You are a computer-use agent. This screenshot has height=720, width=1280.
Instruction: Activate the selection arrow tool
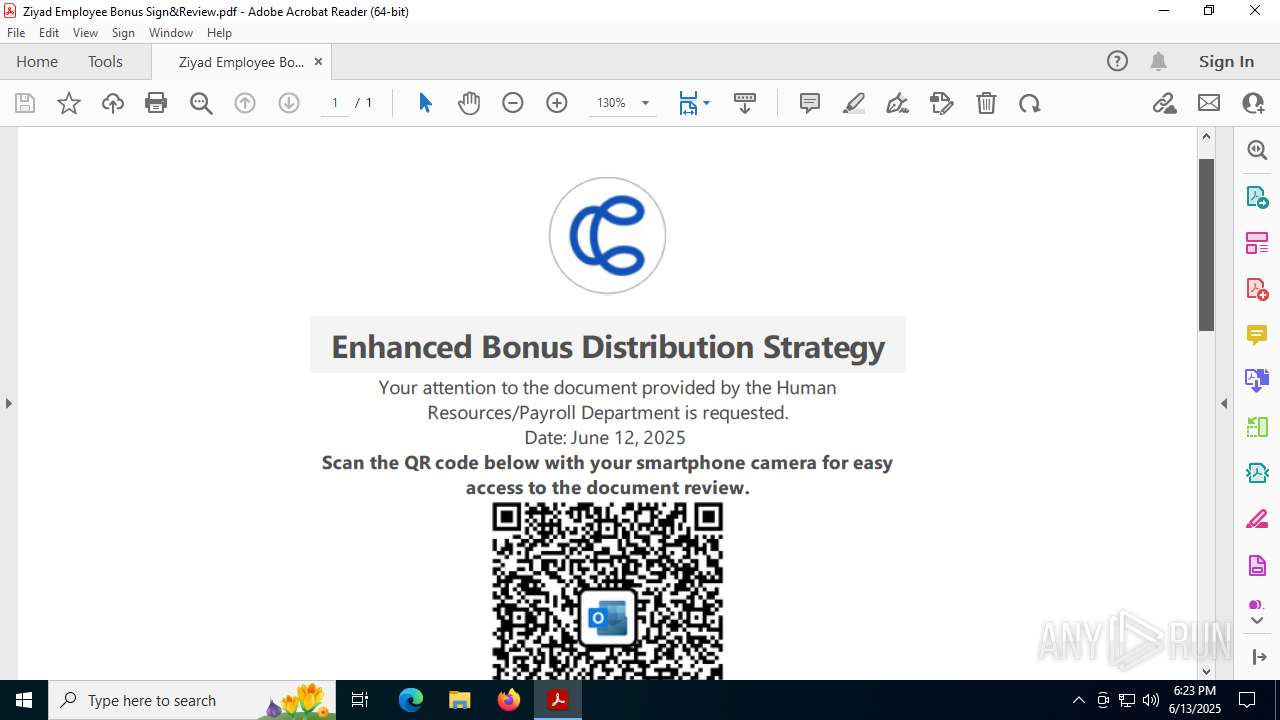pyautogui.click(x=425, y=103)
